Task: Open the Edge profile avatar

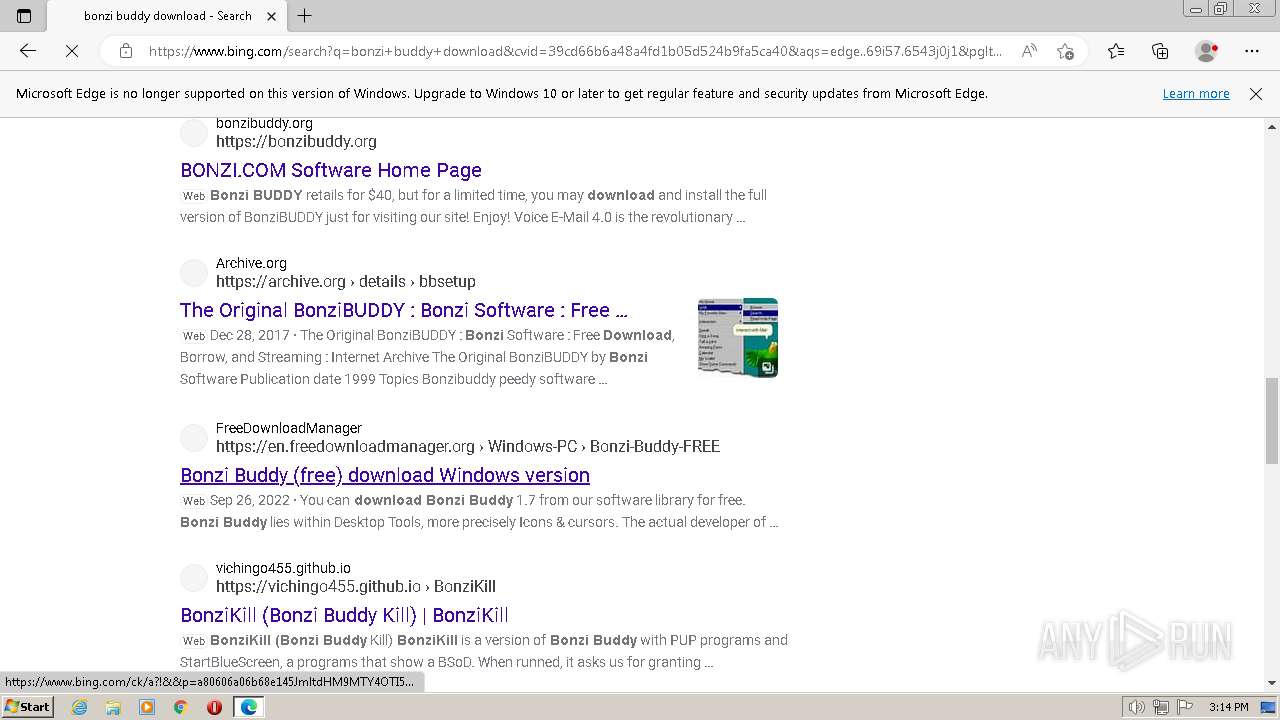Action: pyautogui.click(x=1207, y=51)
